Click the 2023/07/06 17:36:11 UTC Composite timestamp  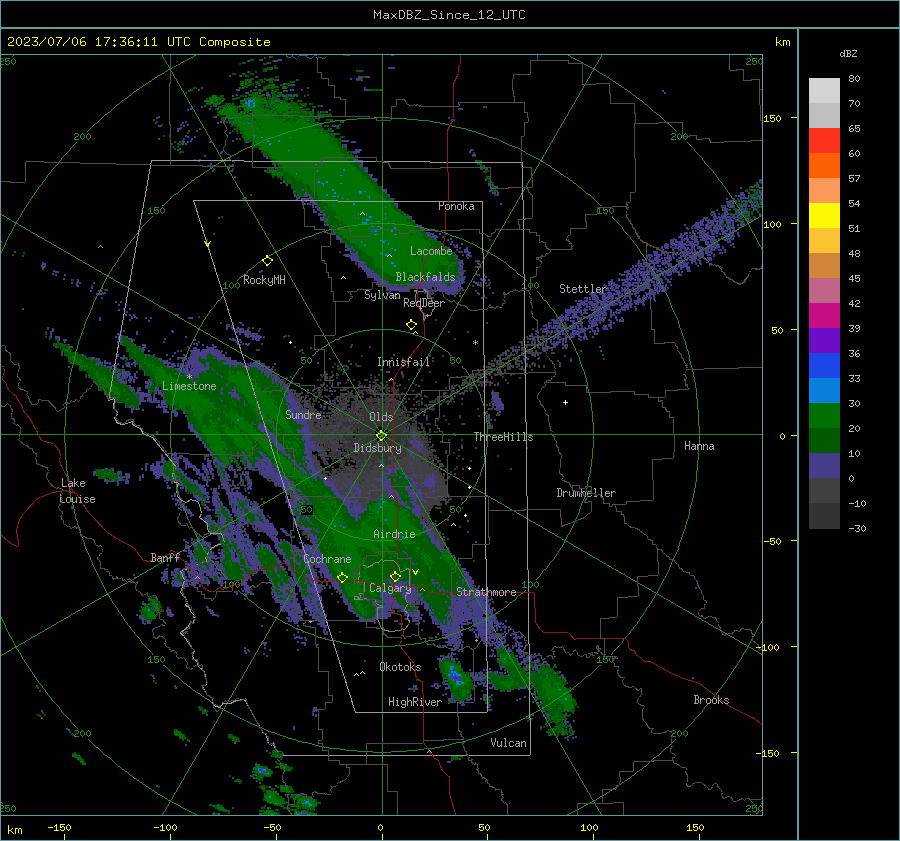[138, 42]
